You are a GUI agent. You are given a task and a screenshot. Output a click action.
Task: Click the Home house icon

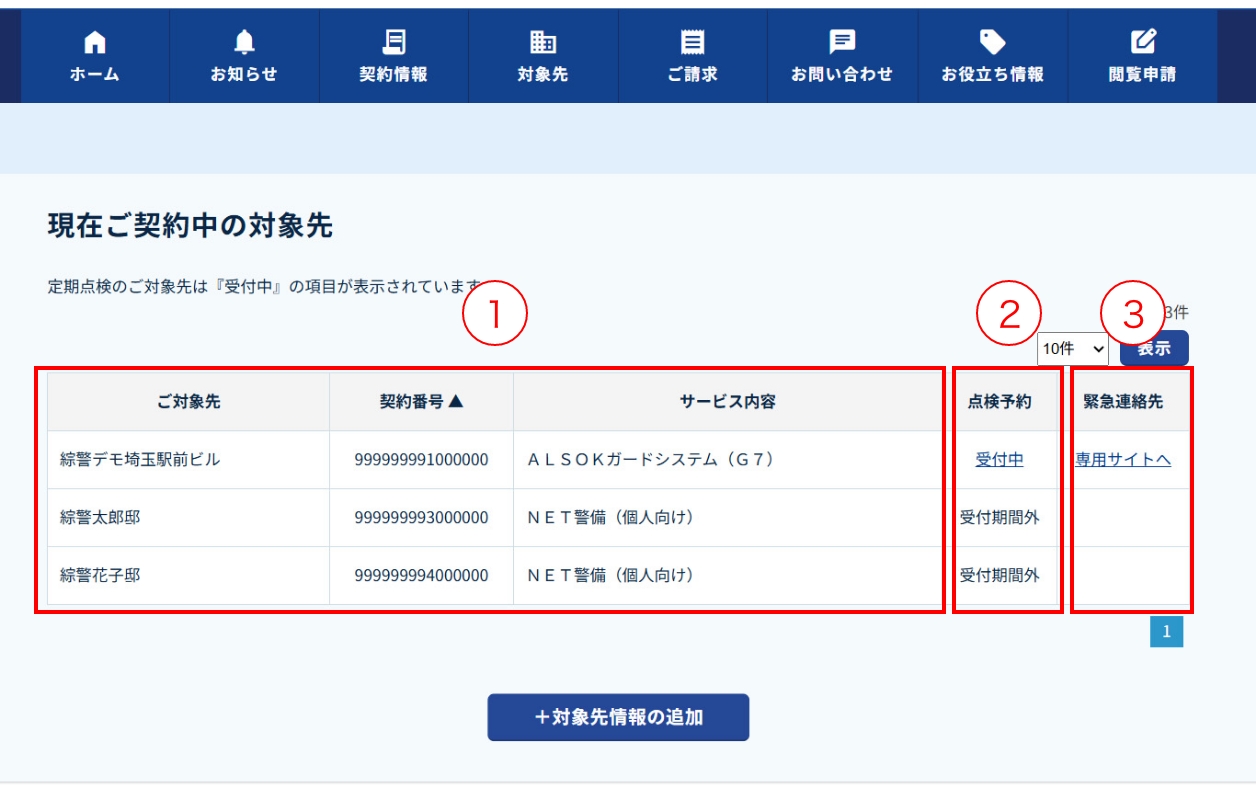tap(95, 42)
